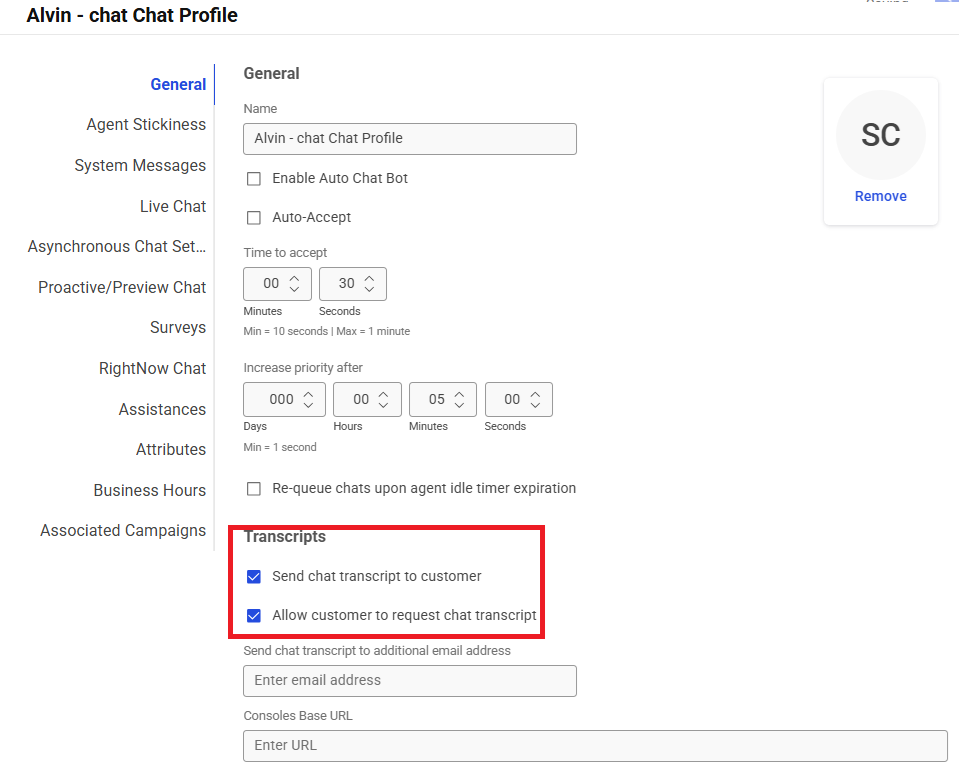Enable Auto Chat Bot checkbox
The image size is (959, 777).
[x=254, y=179]
